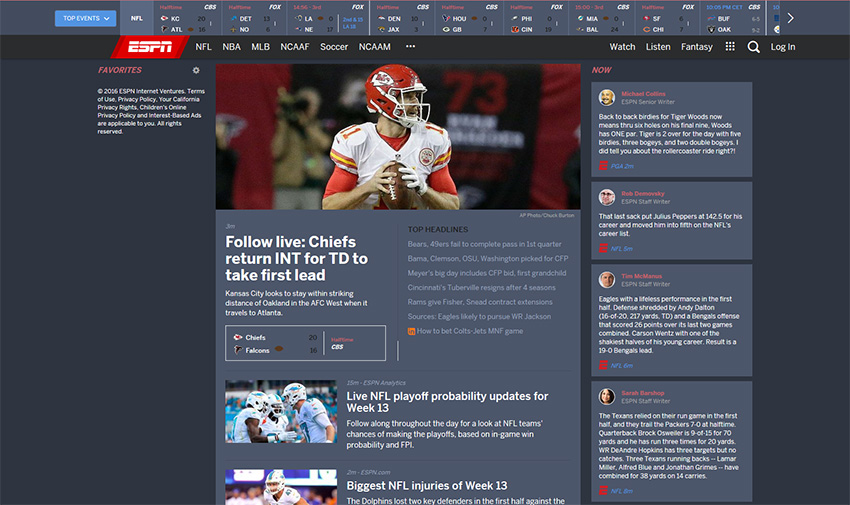Screen dimensions: 850x505
Task: Click ESPN icon beside PGA 2m
Action: point(603,166)
